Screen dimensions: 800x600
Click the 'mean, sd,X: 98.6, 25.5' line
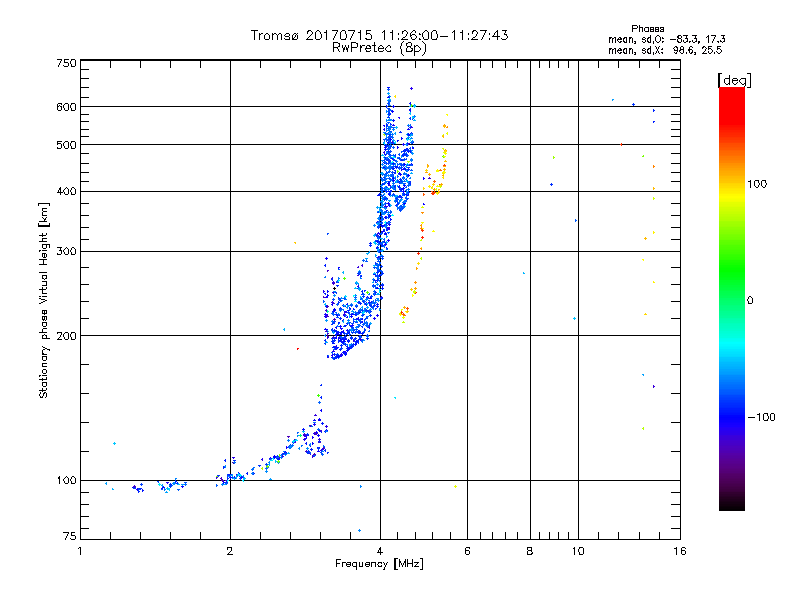point(665,50)
